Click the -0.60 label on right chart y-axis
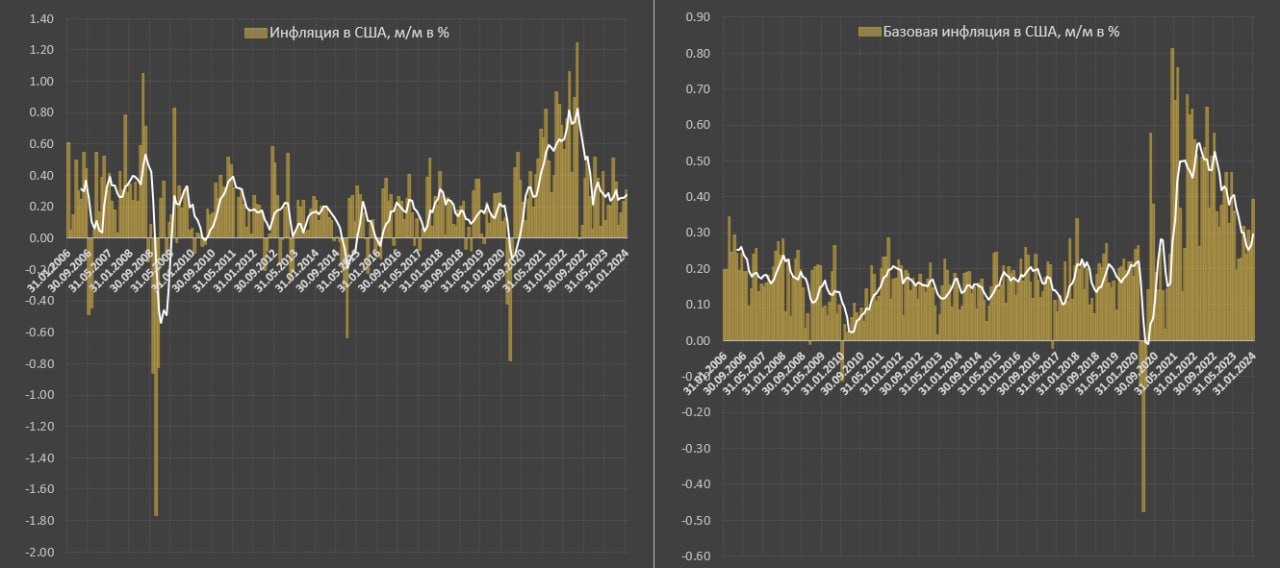 [x=695, y=557]
